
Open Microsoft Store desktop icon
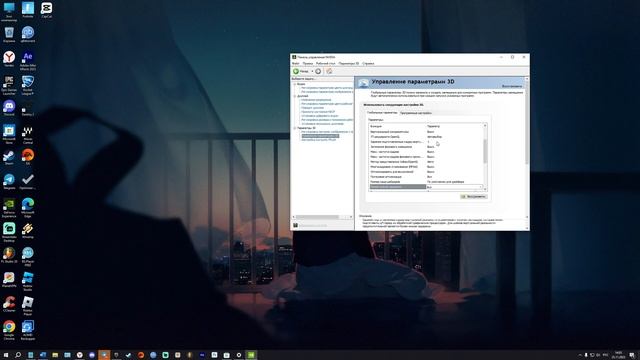pyautogui.click(x=9, y=134)
